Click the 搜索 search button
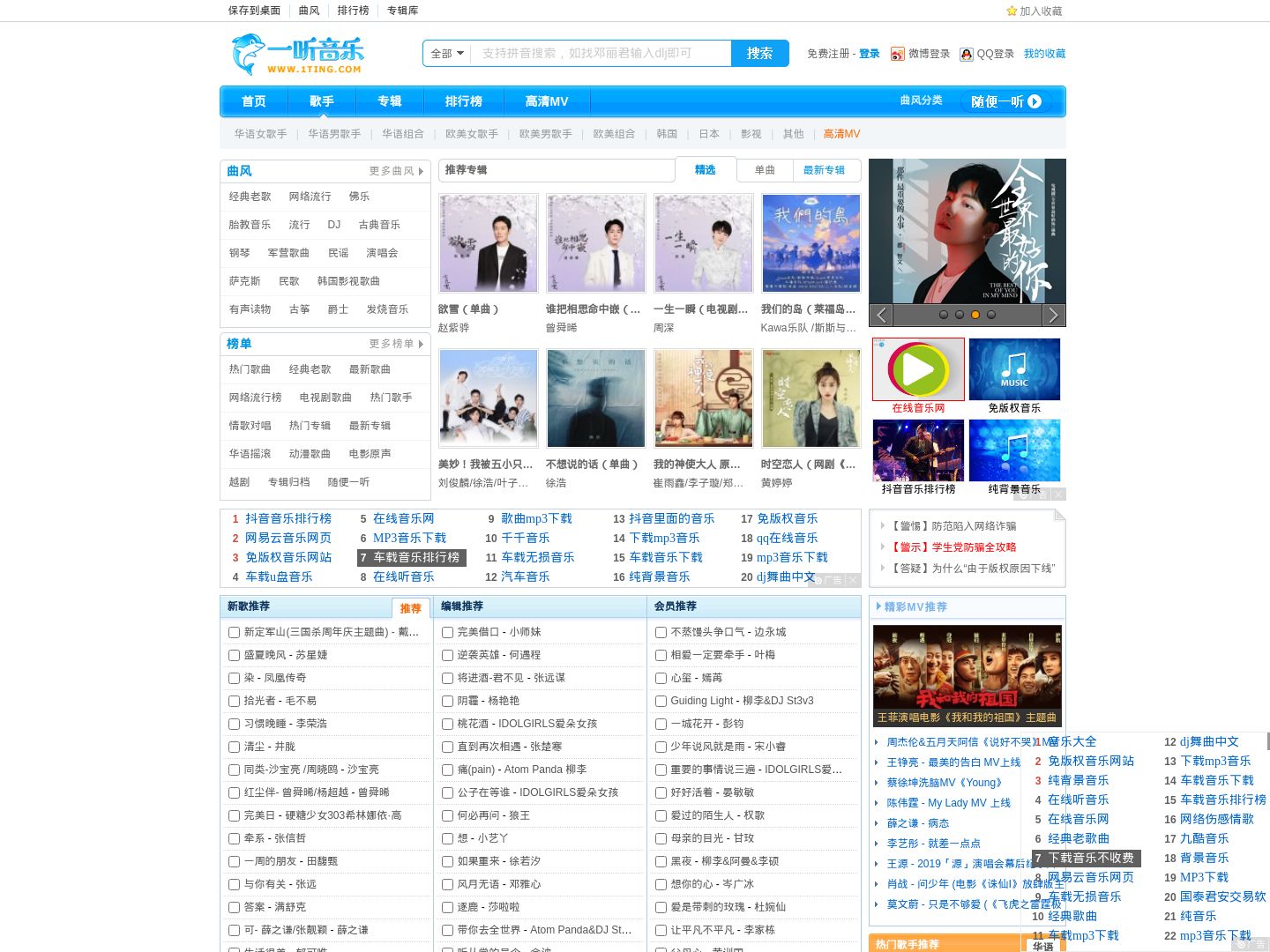The height and width of the screenshot is (952, 1270). (x=760, y=54)
